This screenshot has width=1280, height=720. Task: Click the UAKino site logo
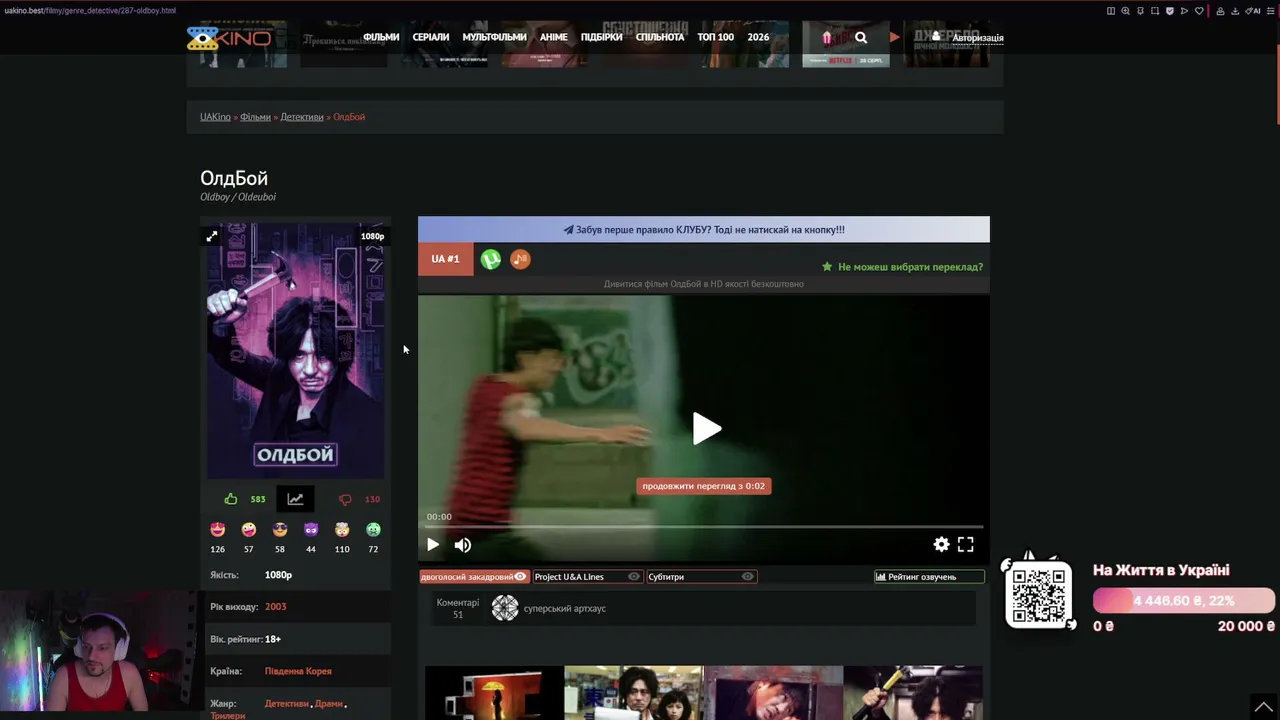coord(228,38)
